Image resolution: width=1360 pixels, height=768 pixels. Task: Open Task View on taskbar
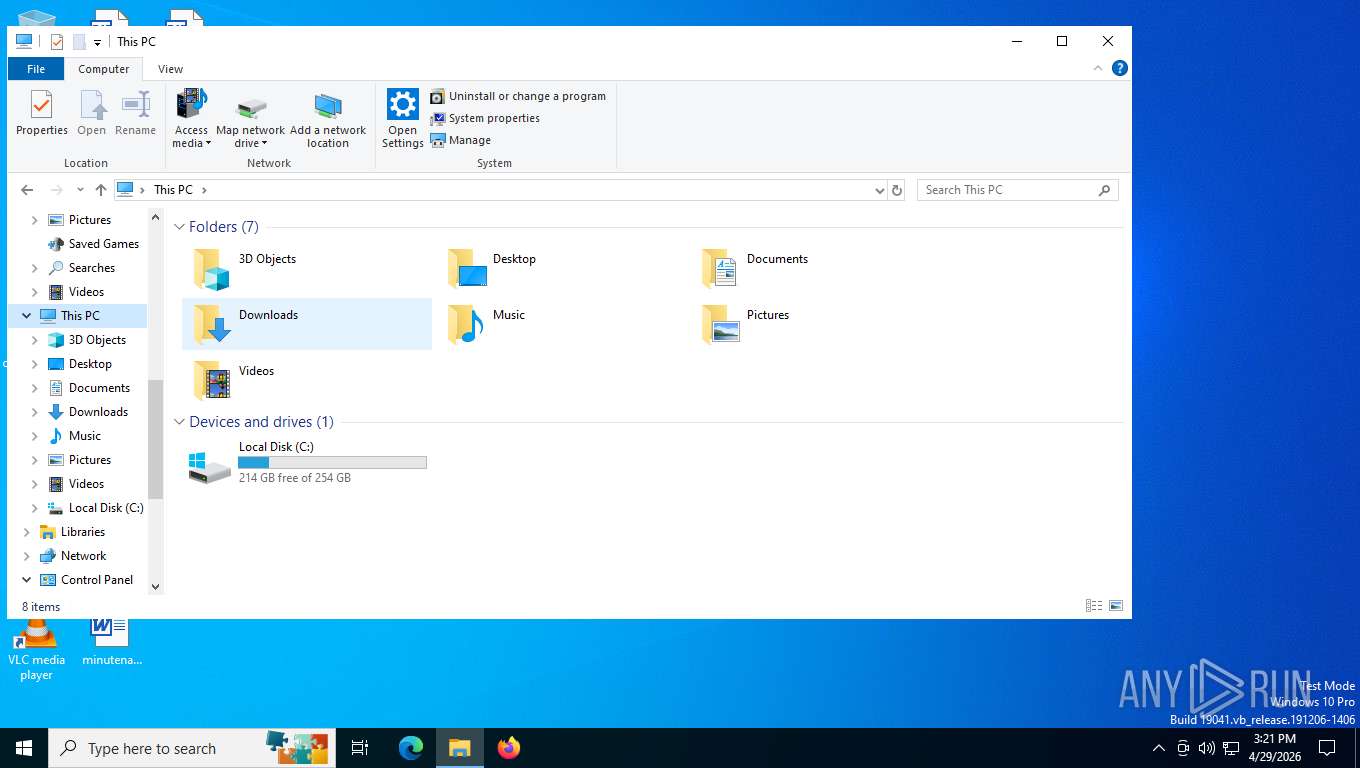(x=360, y=748)
